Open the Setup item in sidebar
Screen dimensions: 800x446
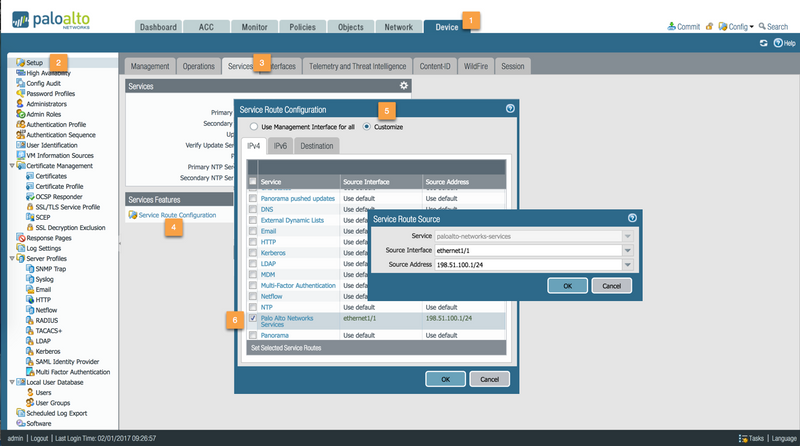point(34,63)
